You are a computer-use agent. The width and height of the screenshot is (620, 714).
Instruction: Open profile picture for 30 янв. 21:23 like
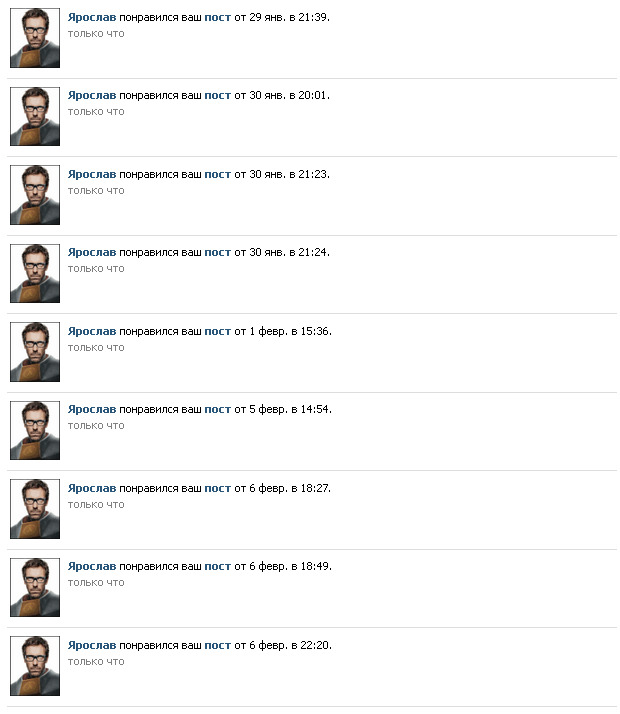tap(35, 195)
